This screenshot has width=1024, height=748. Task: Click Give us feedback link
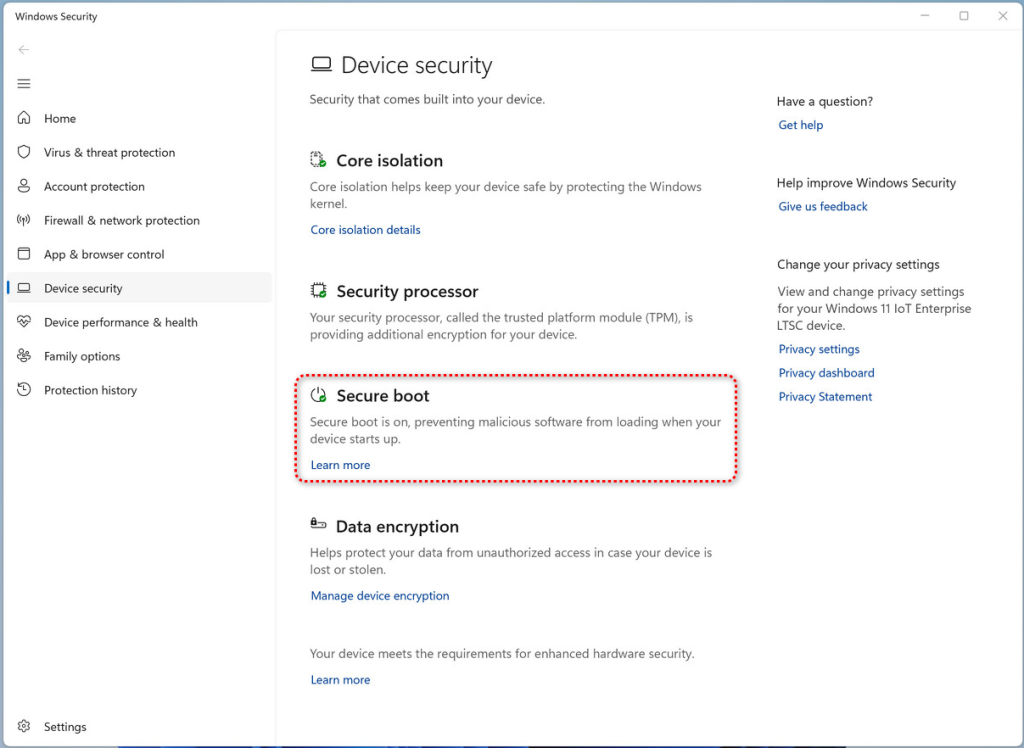(822, 206)
